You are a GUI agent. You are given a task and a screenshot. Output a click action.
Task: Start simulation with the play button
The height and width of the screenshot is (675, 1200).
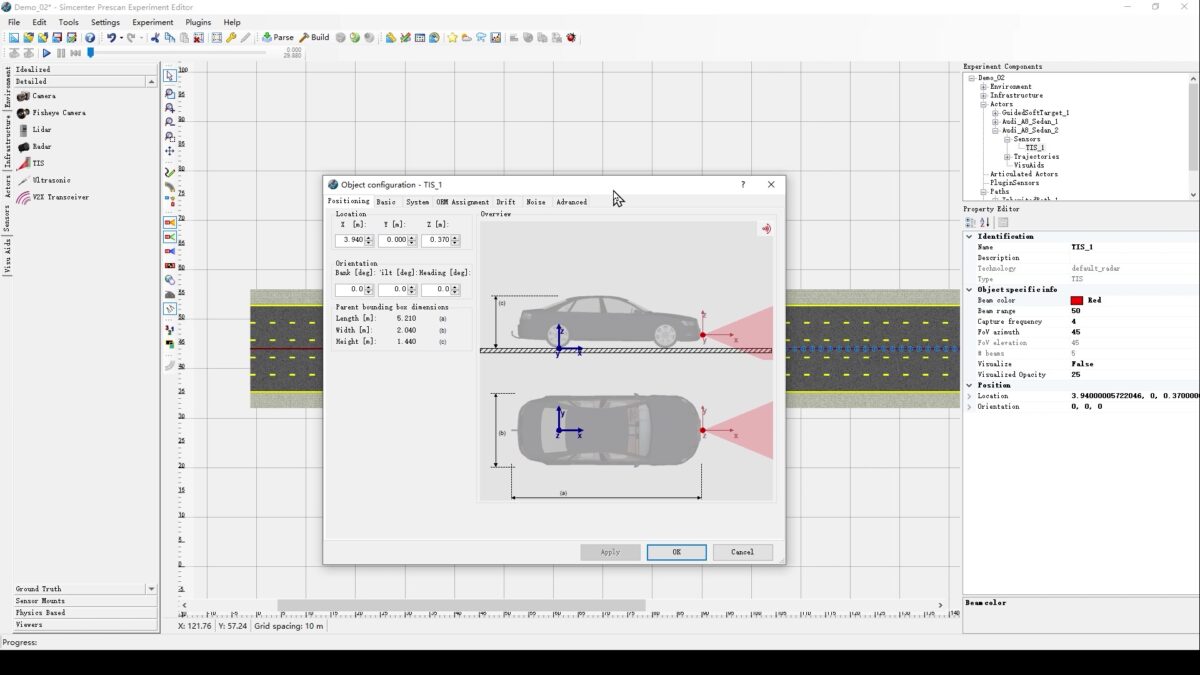coord(46,53)
